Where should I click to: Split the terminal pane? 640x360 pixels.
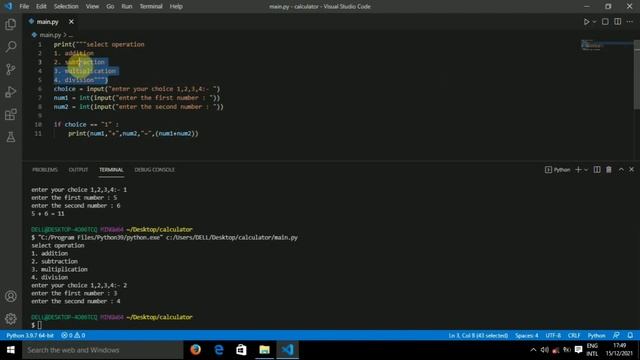pos(597,170)
